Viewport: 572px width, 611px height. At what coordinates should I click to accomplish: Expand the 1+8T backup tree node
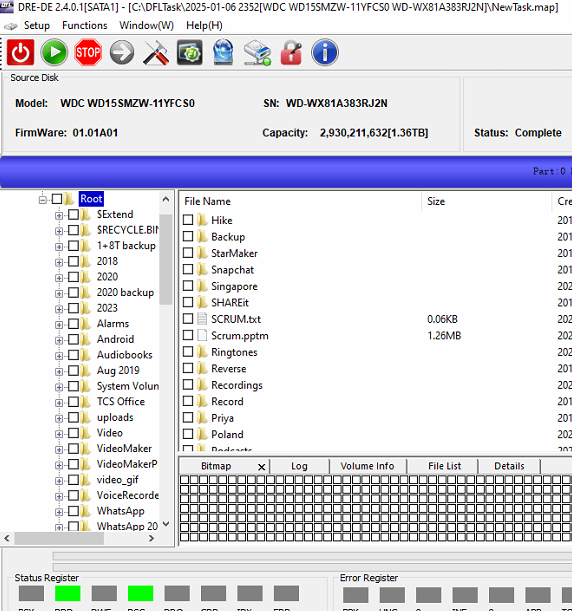[x=59, y=246]
